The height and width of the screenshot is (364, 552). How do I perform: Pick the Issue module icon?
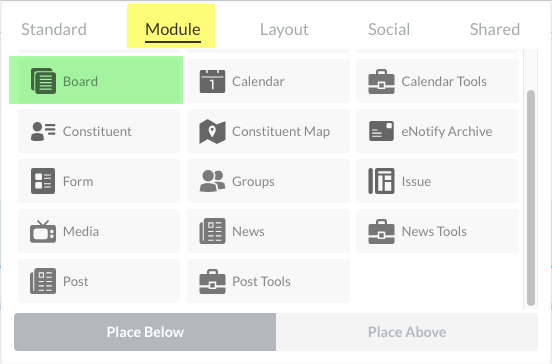click(381, 181)
